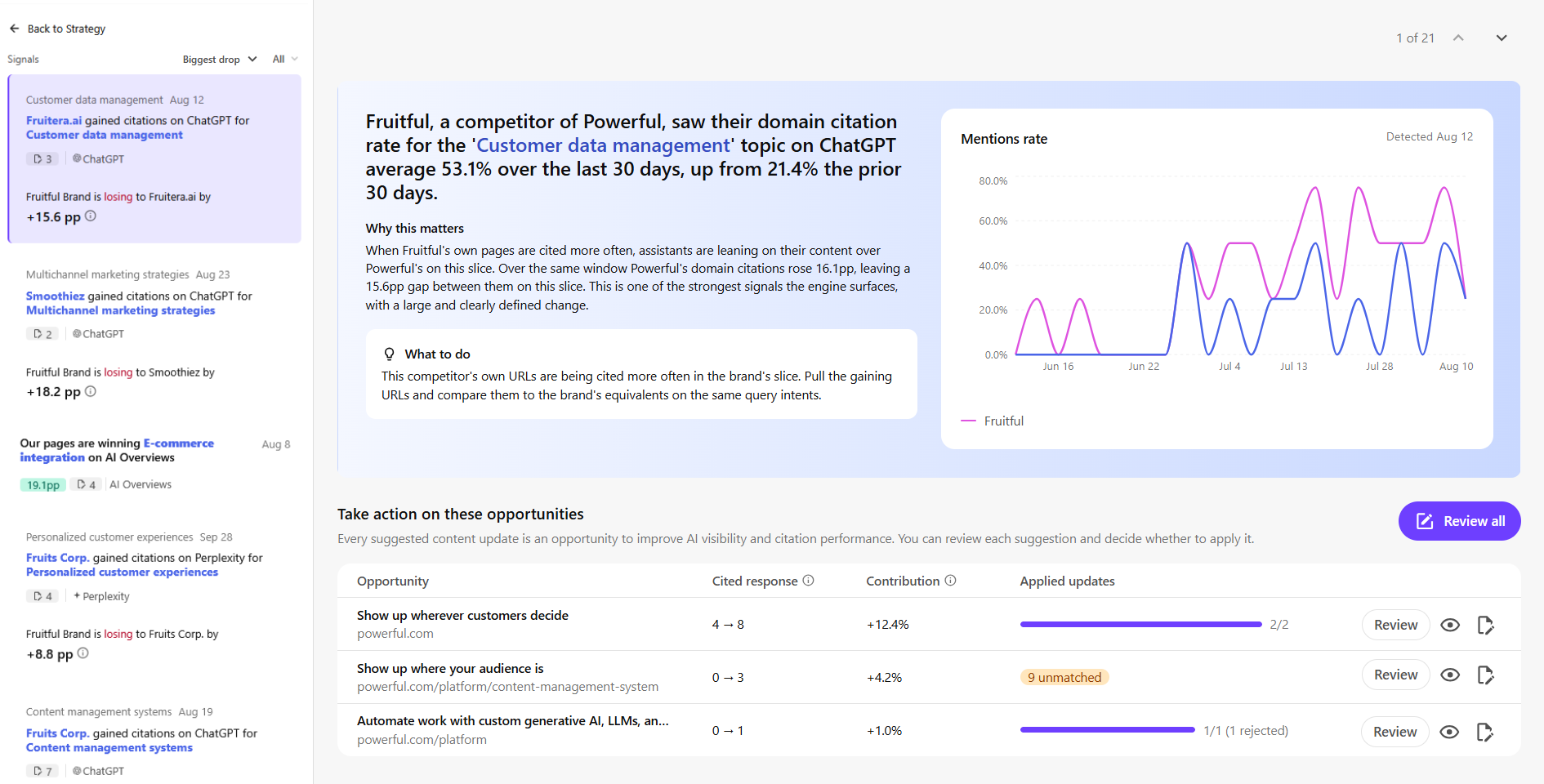Click Review for Show up wherever customers decide
The width and height of the screenshot is (1544, 784).
pyautogui.click(x=1395, y=625)
